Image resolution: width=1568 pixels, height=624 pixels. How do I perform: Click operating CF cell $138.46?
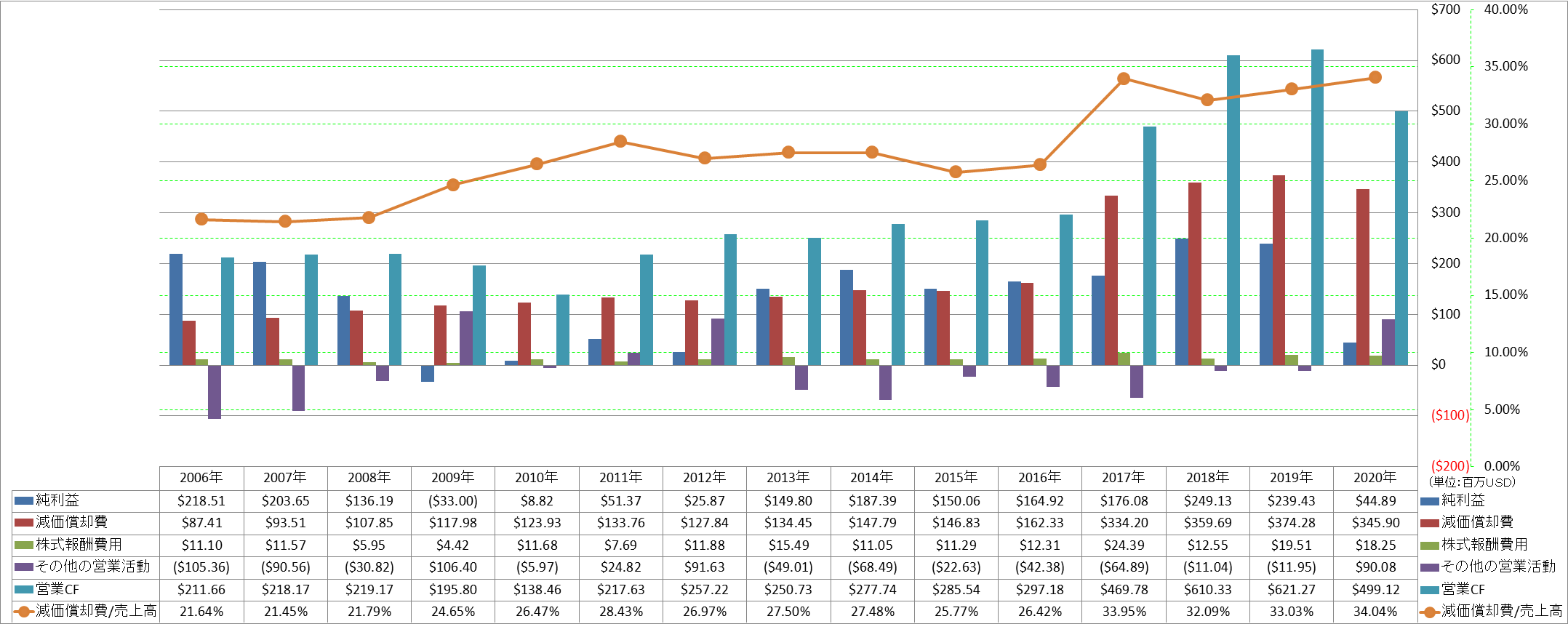pyautogui.click(x=537, y=589)
